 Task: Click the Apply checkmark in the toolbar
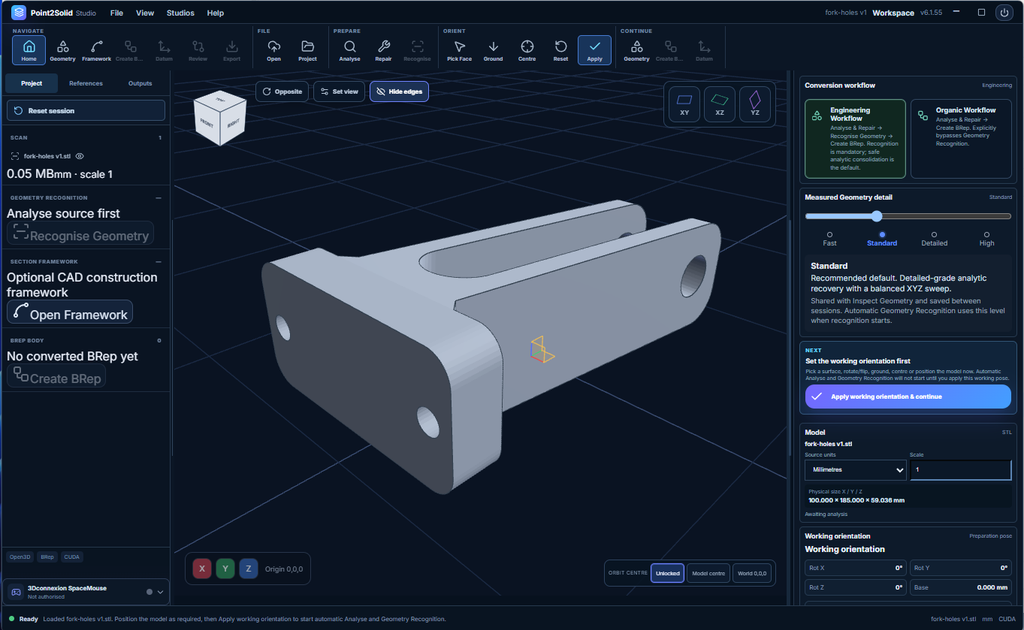tap(594, 50)
